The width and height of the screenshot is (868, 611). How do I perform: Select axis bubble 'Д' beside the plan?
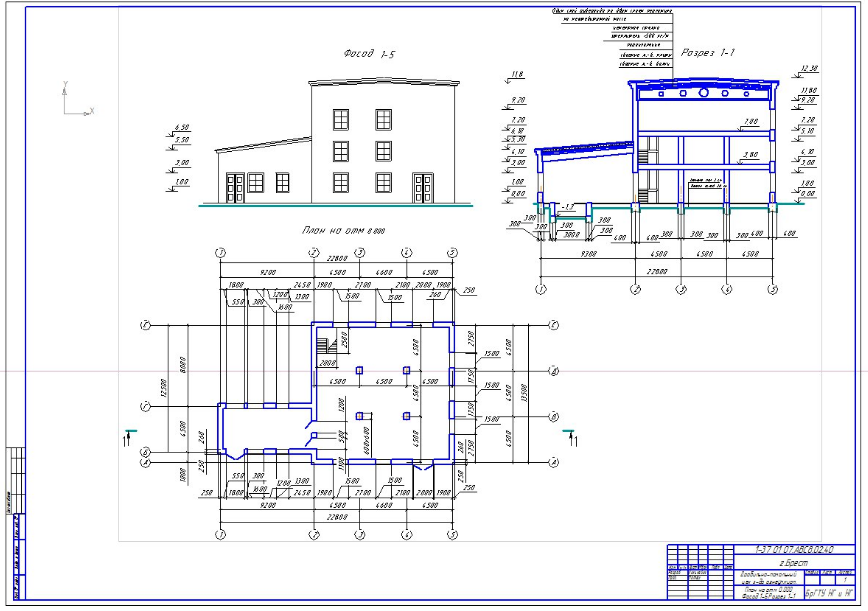tap(553, 371)
